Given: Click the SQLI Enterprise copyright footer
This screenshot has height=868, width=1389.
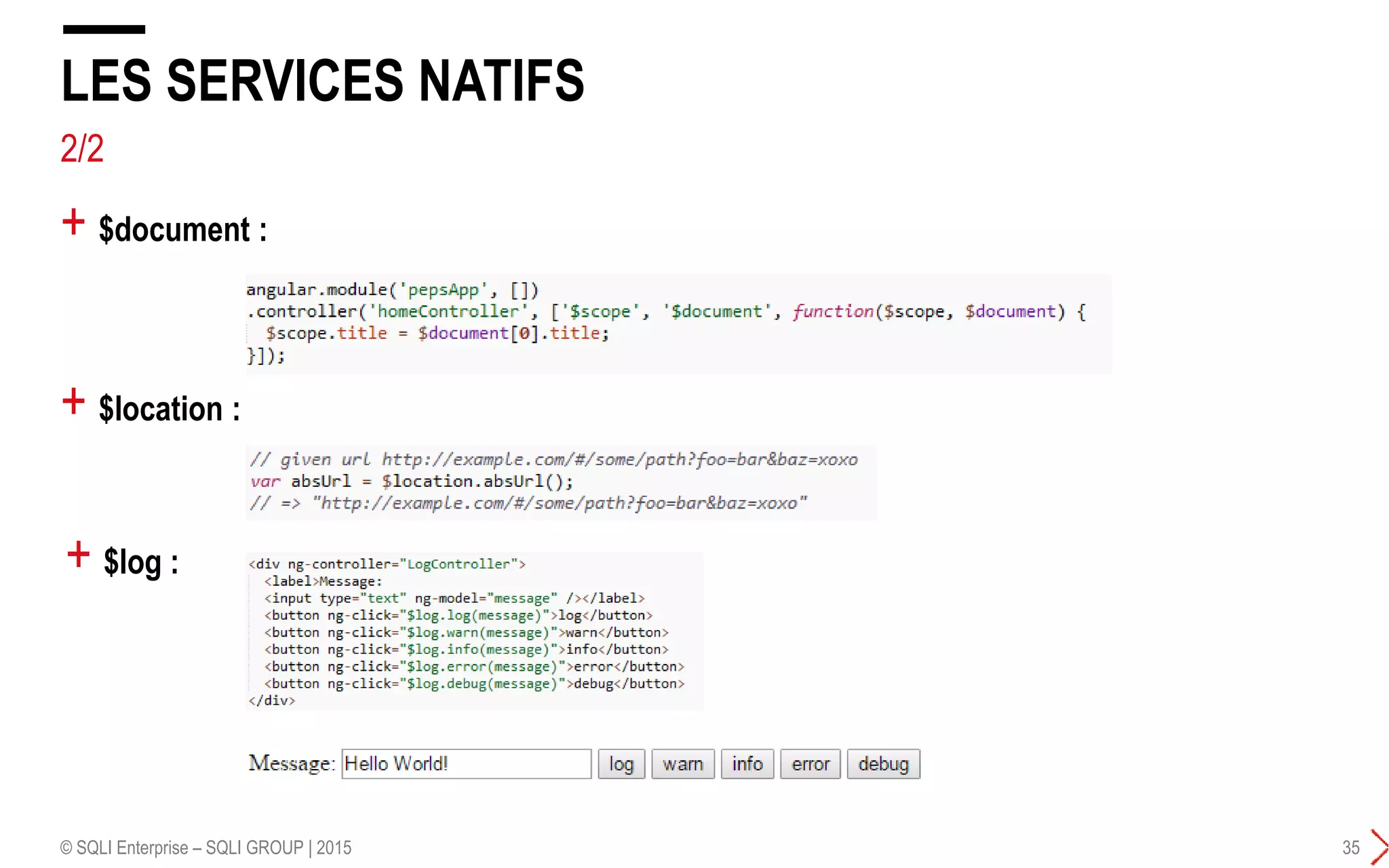Looking at the screenshot, I should (206, 848).
